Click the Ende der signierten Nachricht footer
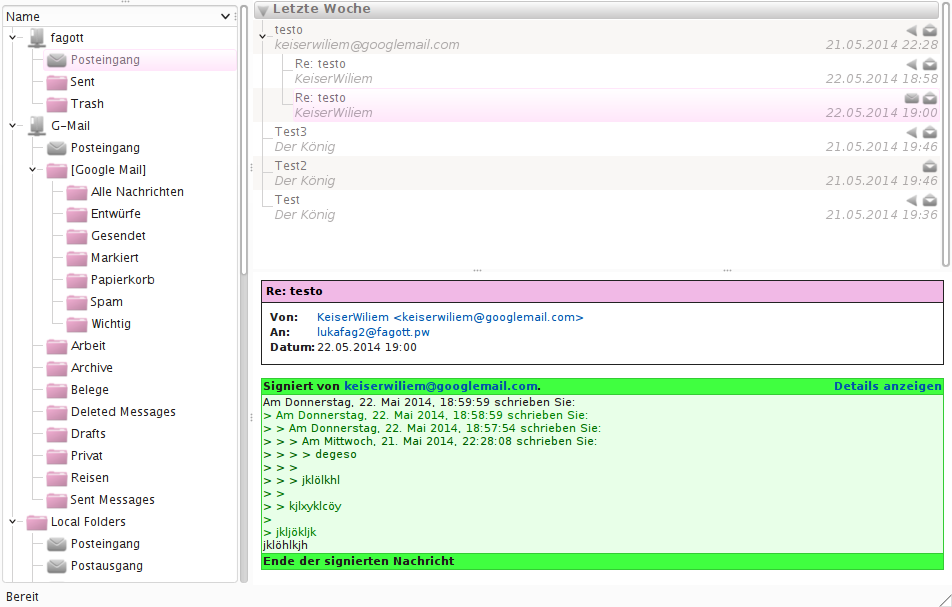The height and width of the screenshot is (607, 952). point(602,561)
